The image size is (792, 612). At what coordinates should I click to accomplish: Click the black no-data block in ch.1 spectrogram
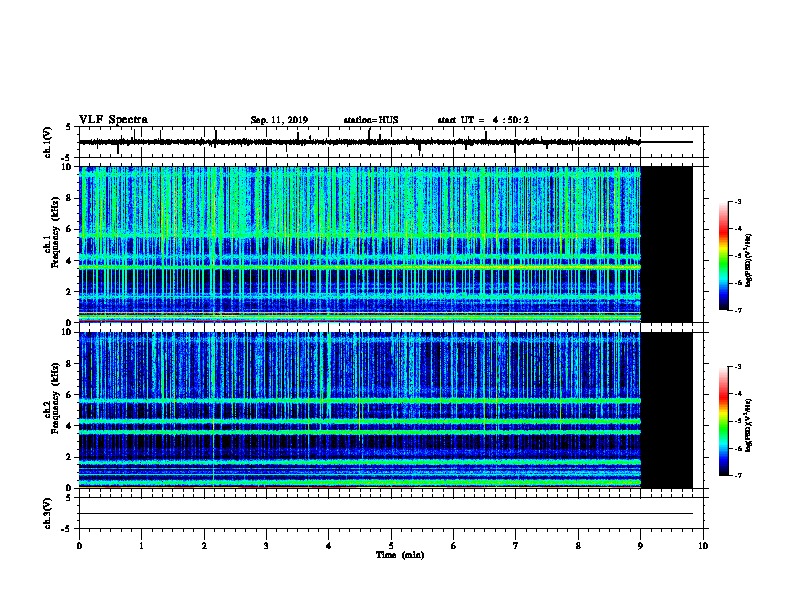coord(667,244)
